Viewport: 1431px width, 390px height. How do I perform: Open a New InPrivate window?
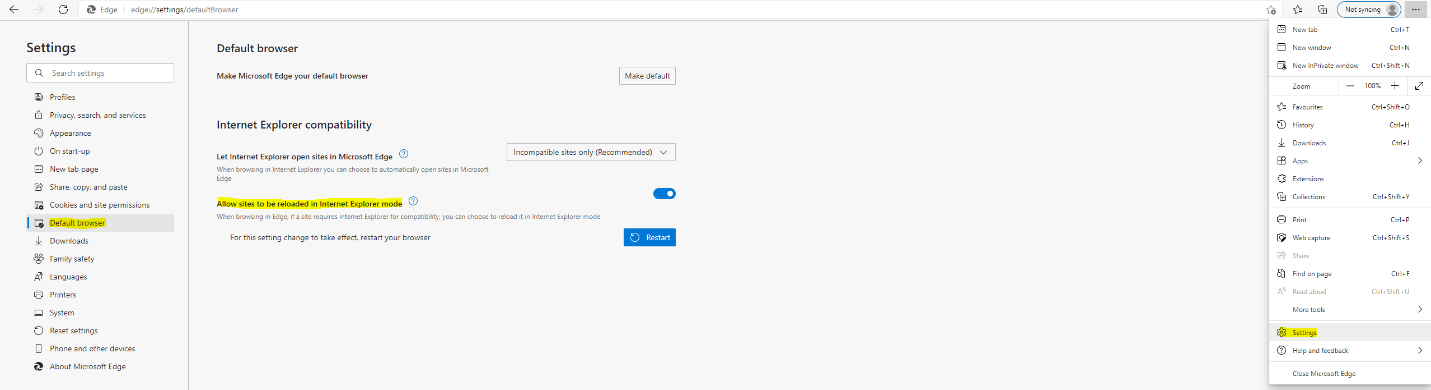(1348, 65)
